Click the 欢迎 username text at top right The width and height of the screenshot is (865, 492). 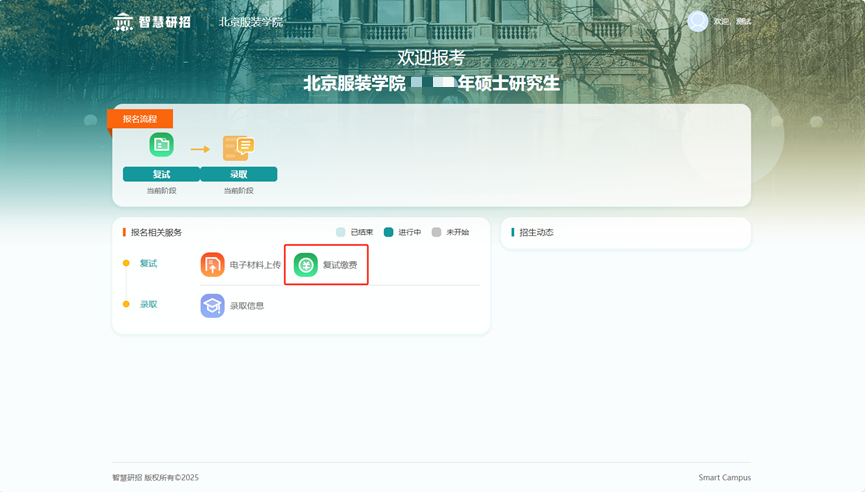point(732,22)
